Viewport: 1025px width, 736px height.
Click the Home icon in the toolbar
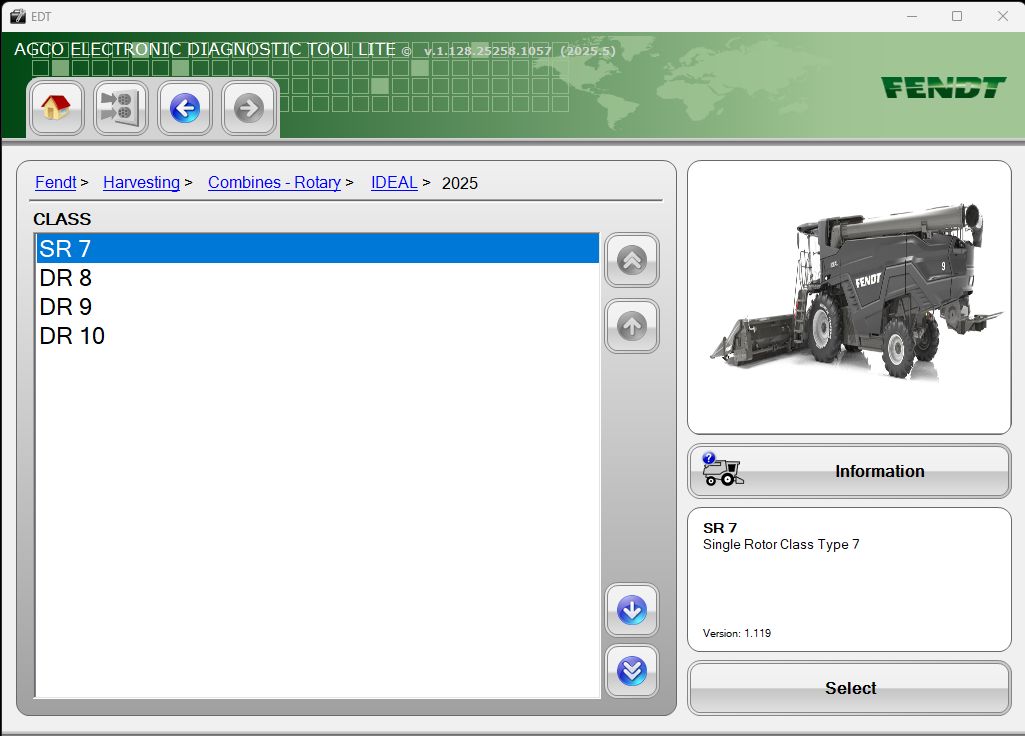[x=56, y=108]
